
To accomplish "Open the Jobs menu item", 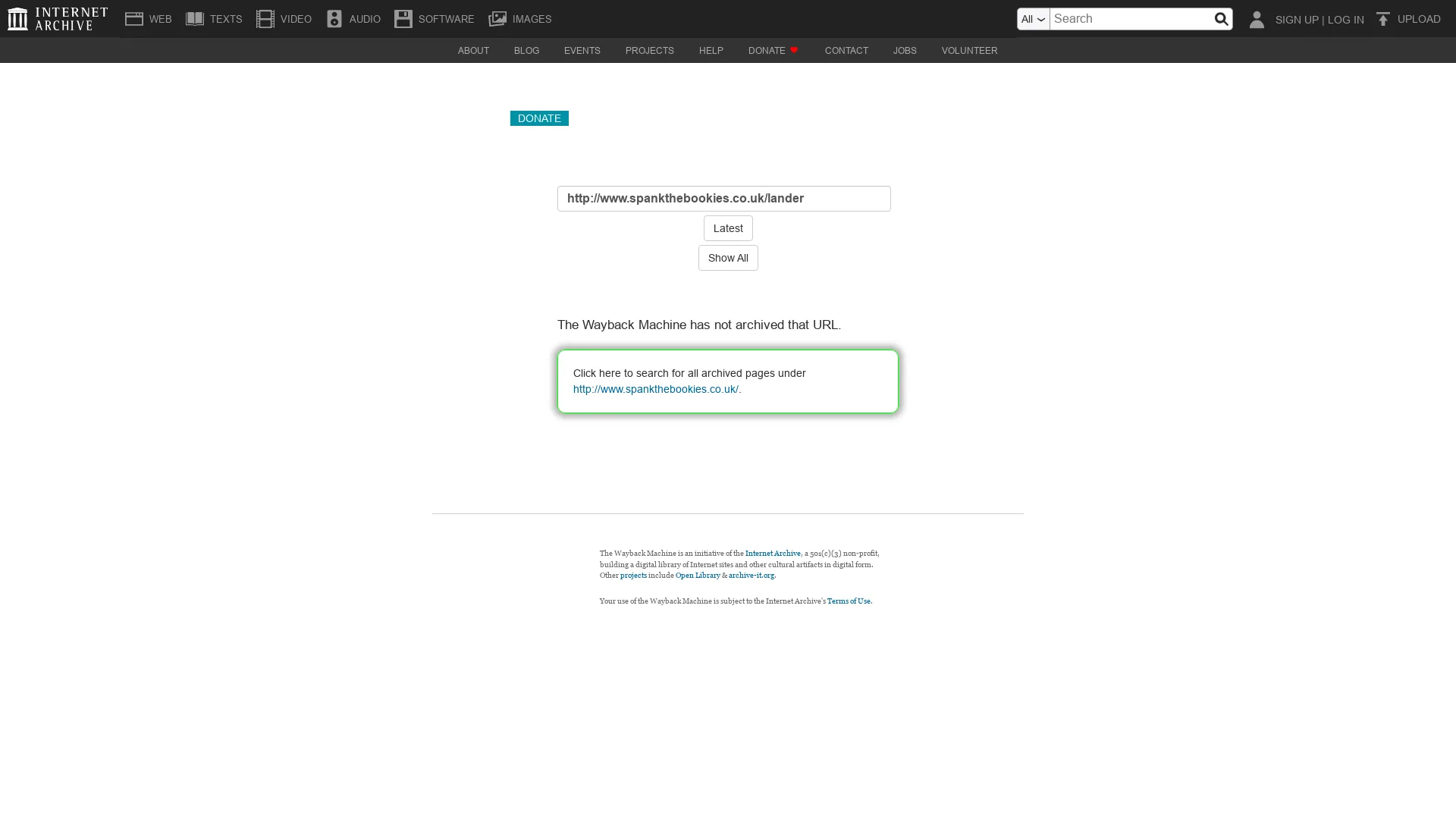I will (905, 51).
